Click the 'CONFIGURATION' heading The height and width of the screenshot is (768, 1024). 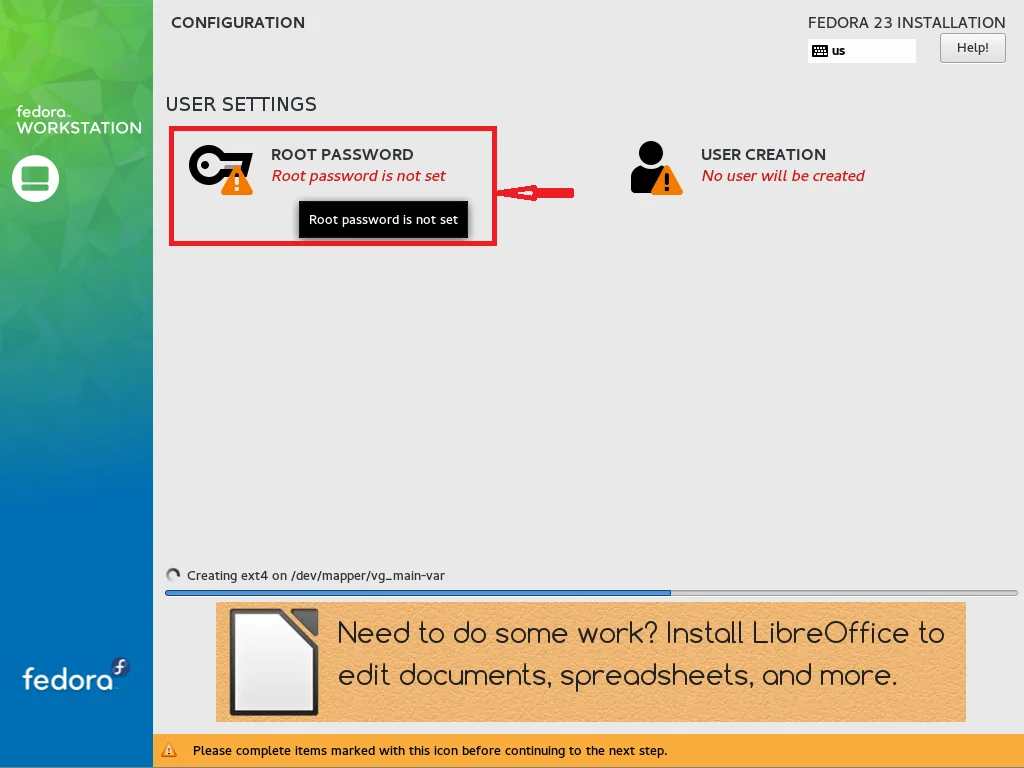238,22
